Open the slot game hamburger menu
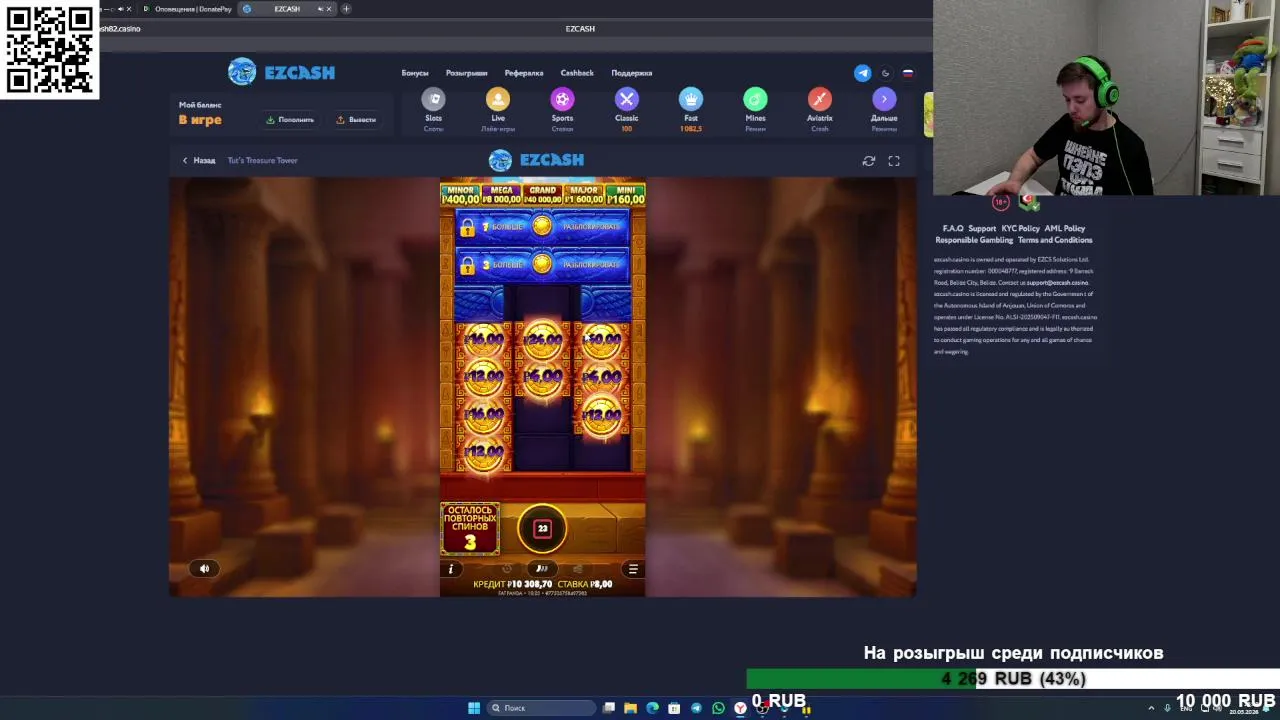Viewport: 1280px width, 720px height. [x=633, y=569]
